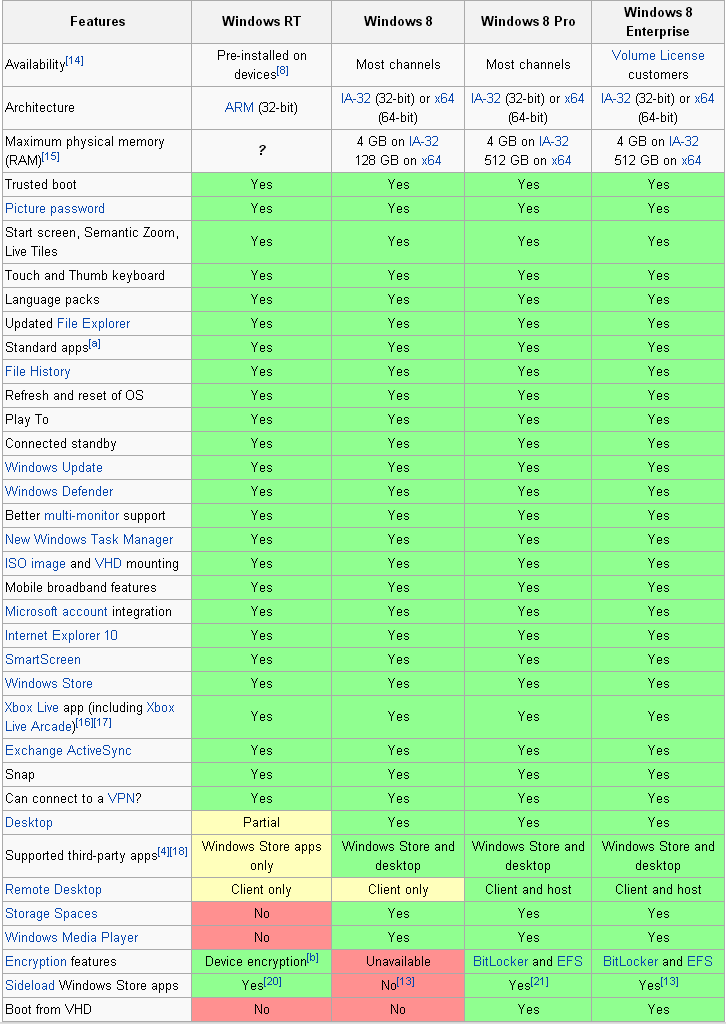Image resolution: width=726 pixels, height=1024 pixels.
Task: Select 'Windows Store apps only' cell
Action: tap(261, 856)
